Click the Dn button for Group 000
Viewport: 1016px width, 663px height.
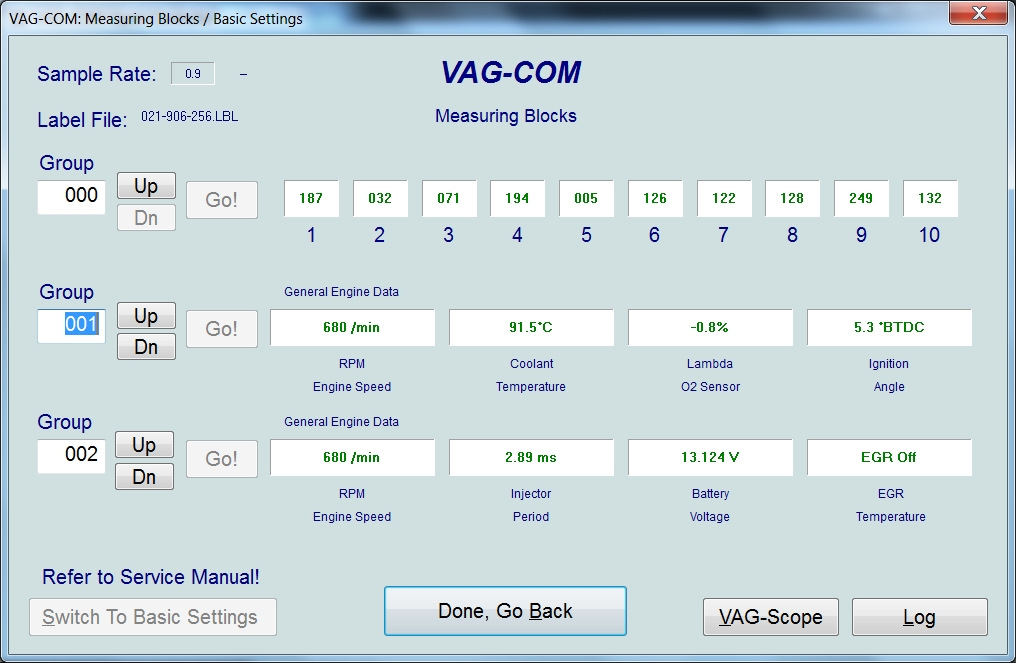click(146, 218)
